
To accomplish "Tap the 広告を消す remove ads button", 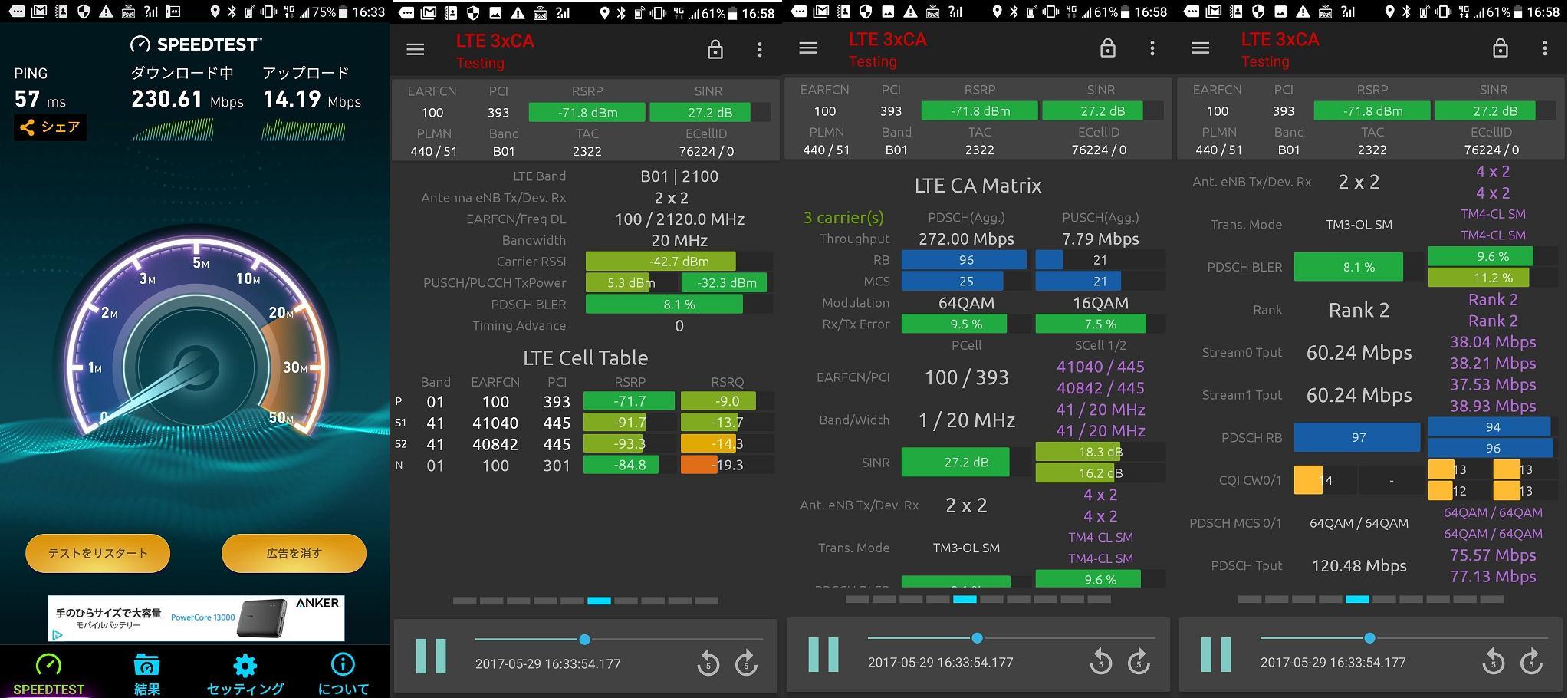I will [x=294, y=553].
